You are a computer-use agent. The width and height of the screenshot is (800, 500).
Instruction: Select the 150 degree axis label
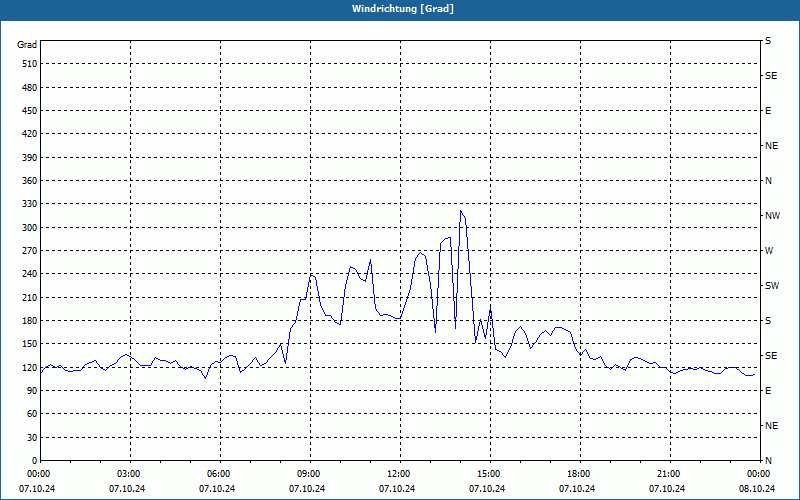tap(30, 344)
